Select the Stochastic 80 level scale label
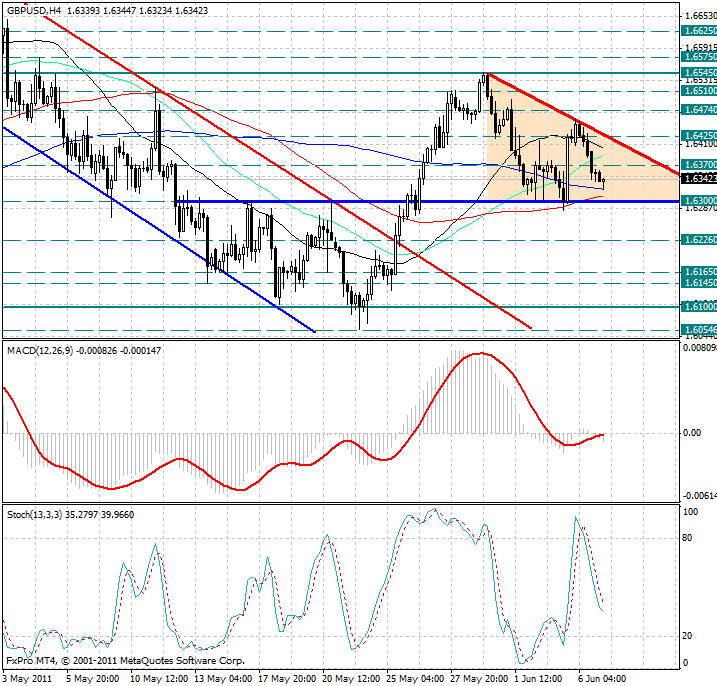 point(687,538)
